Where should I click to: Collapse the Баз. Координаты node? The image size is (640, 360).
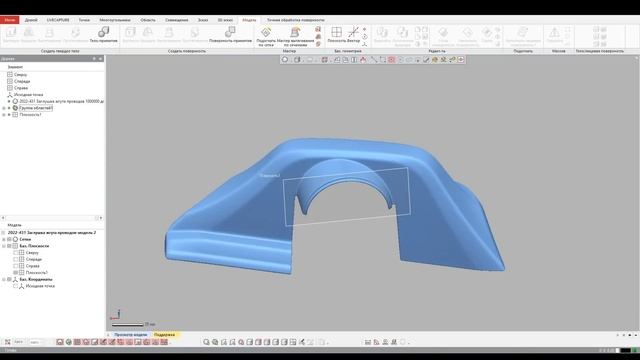[x=4, y=280]
